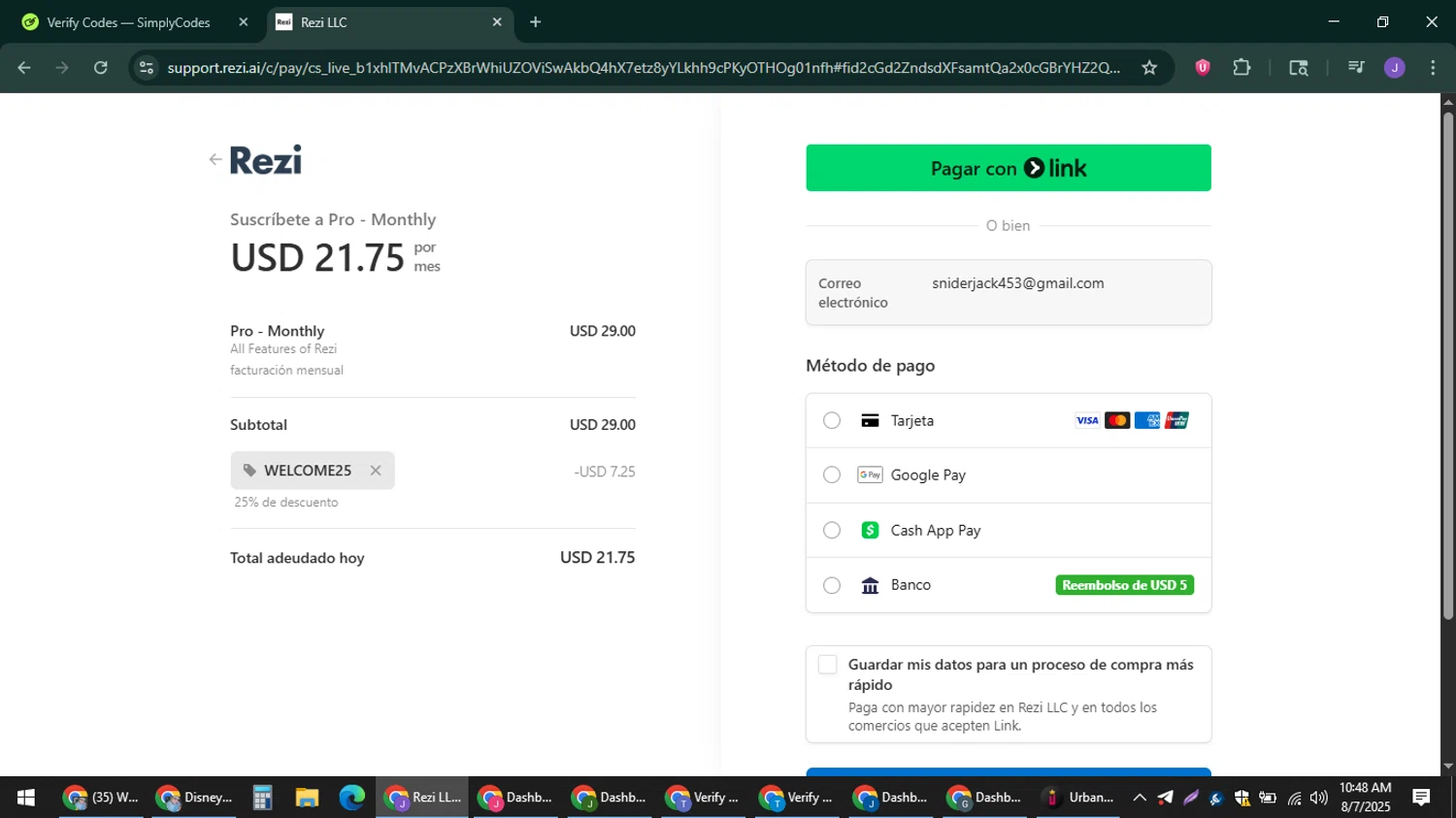The image size is (1456, 818).
Task: Switch to the Rezi LLC tab
Action: (x=389, y=22)
